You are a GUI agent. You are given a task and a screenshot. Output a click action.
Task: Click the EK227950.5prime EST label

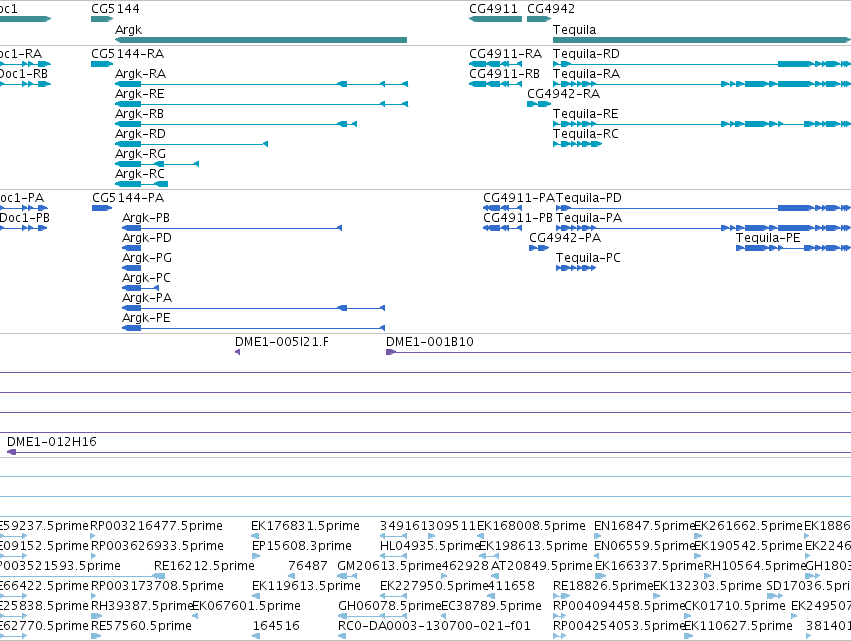pos(433,586)
